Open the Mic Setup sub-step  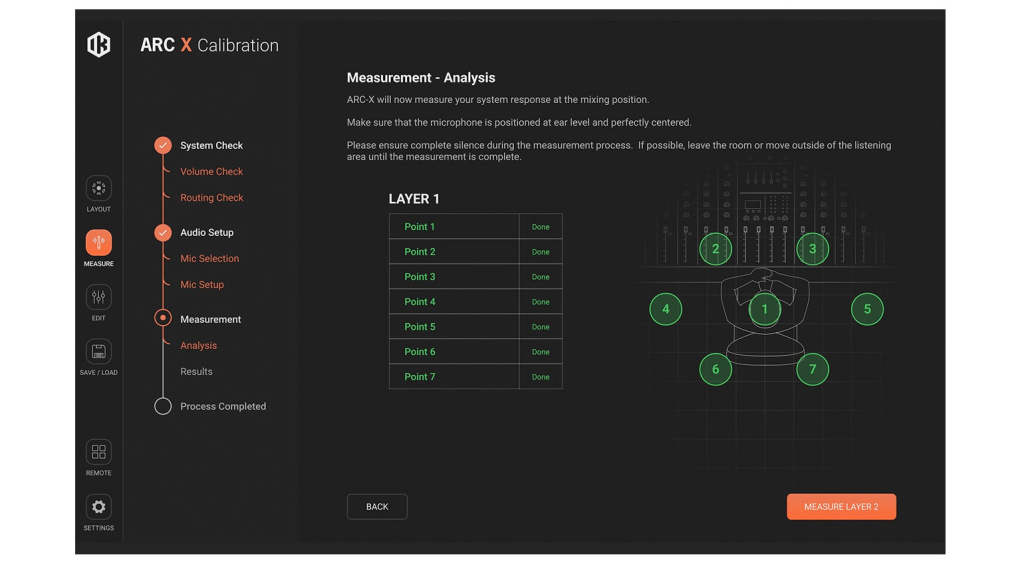click(202, 285)
